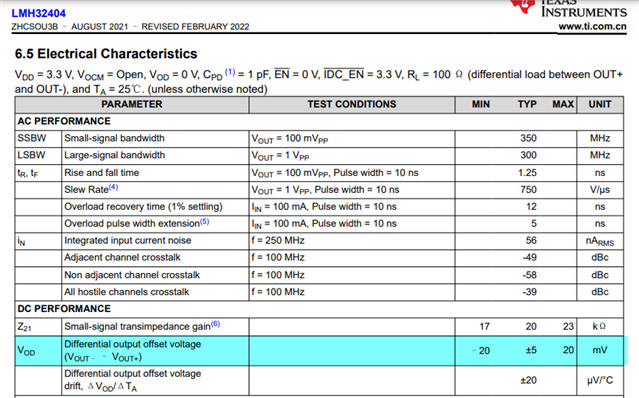Click the PARAMETER column header
The height and width of the screenshot is (398, 639).
tap(132, 104)
